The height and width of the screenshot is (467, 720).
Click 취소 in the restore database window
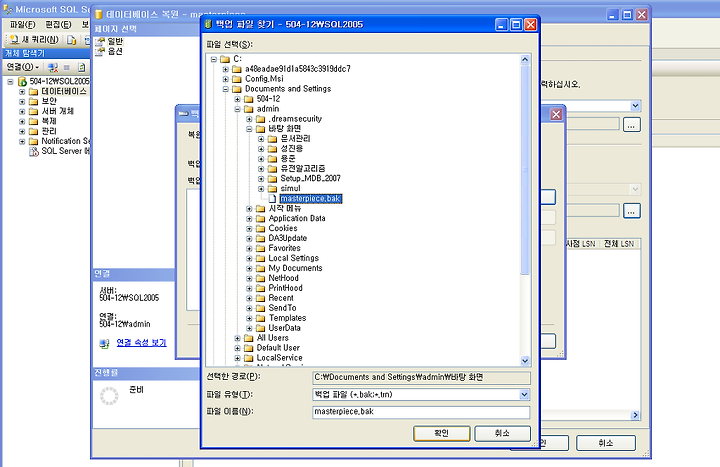coord(606,443)
